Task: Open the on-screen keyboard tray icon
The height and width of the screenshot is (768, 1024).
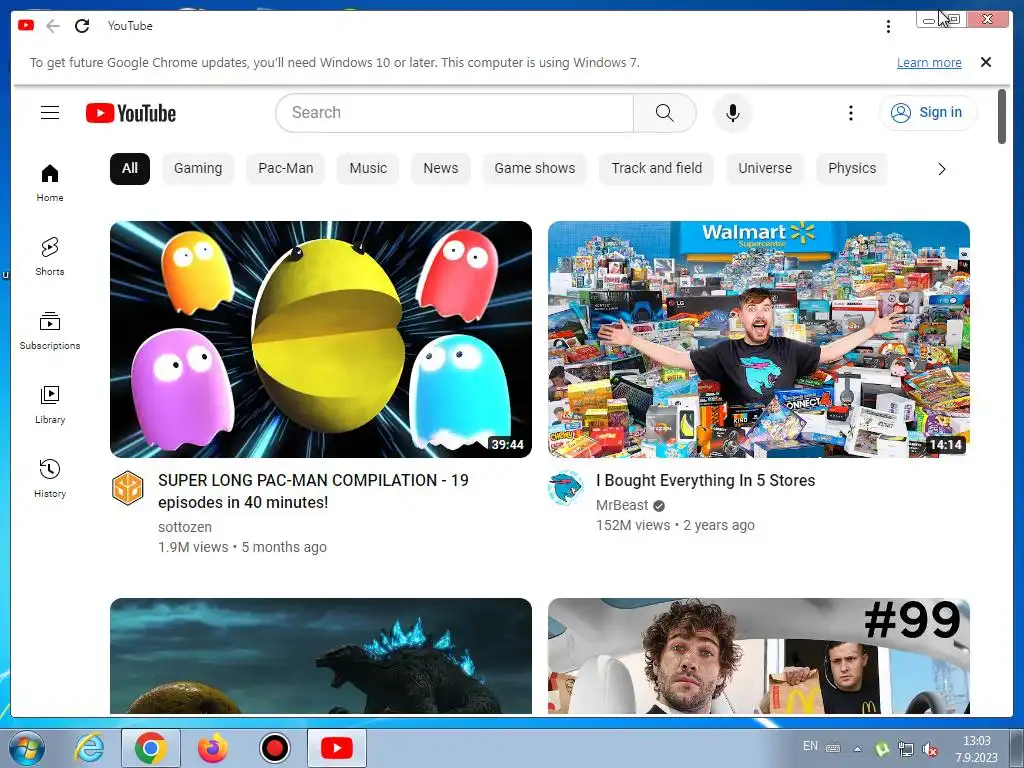Action: coord(833,748)
